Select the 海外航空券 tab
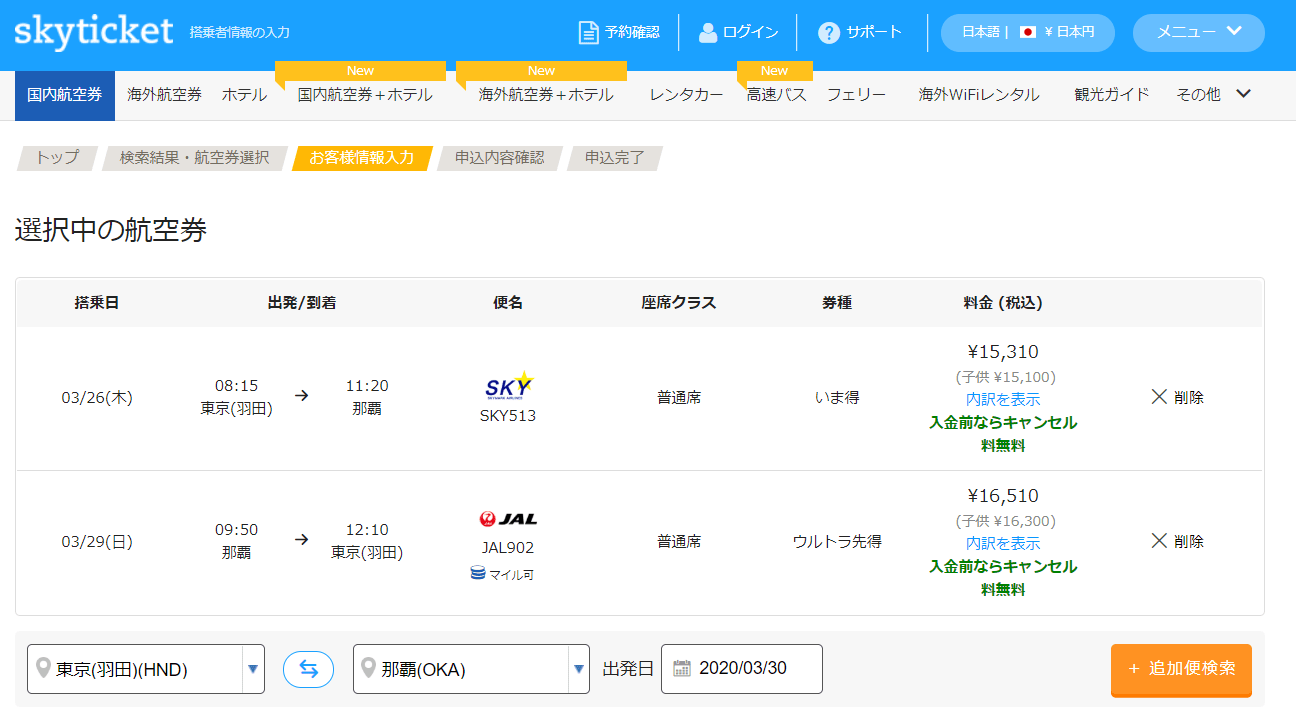The width and height of the screenshot is (1296, 720). pyautogui.click(x=164, y=95)
